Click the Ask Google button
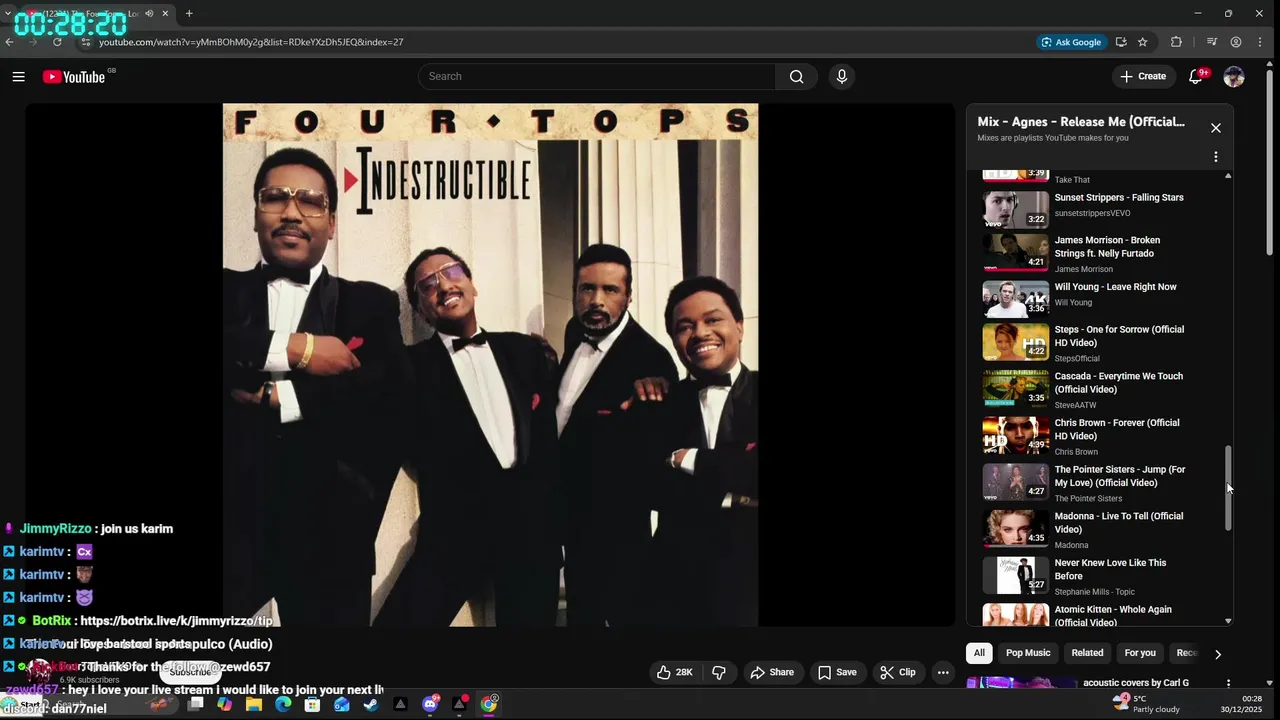 pos(1071,42)
